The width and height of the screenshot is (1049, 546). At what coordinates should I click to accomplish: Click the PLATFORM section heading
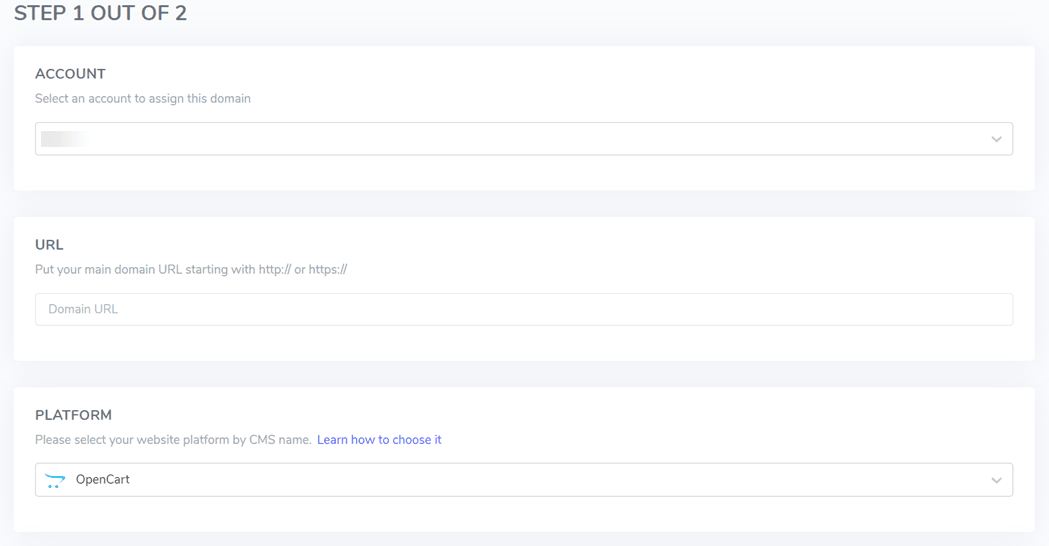pos(74,415)
